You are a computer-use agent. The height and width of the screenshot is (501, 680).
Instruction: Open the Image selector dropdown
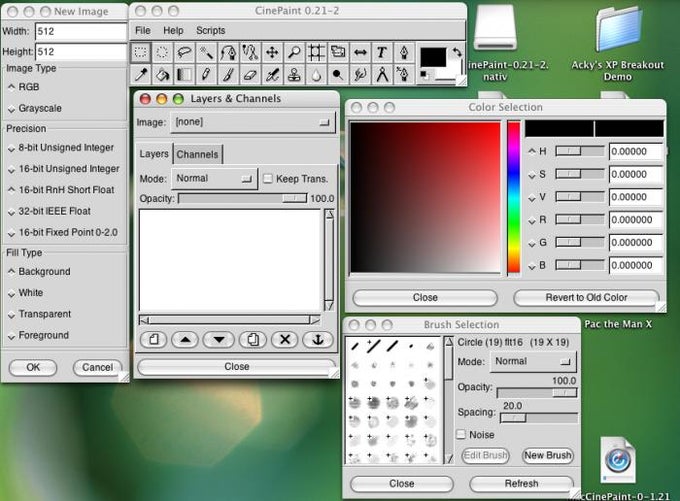(253, 122)
